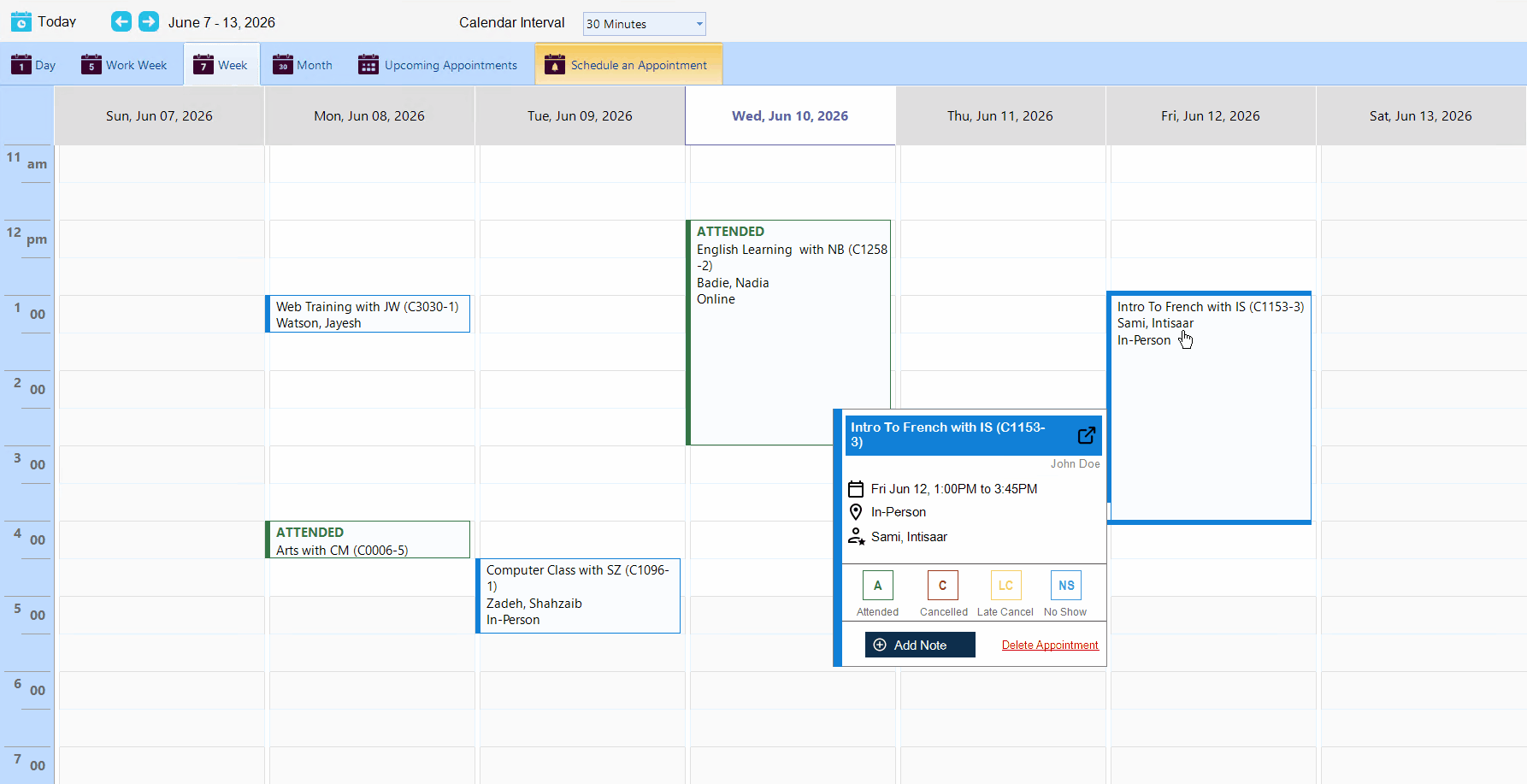Click June 7 - 13, 2026 date range

(221, 22)
